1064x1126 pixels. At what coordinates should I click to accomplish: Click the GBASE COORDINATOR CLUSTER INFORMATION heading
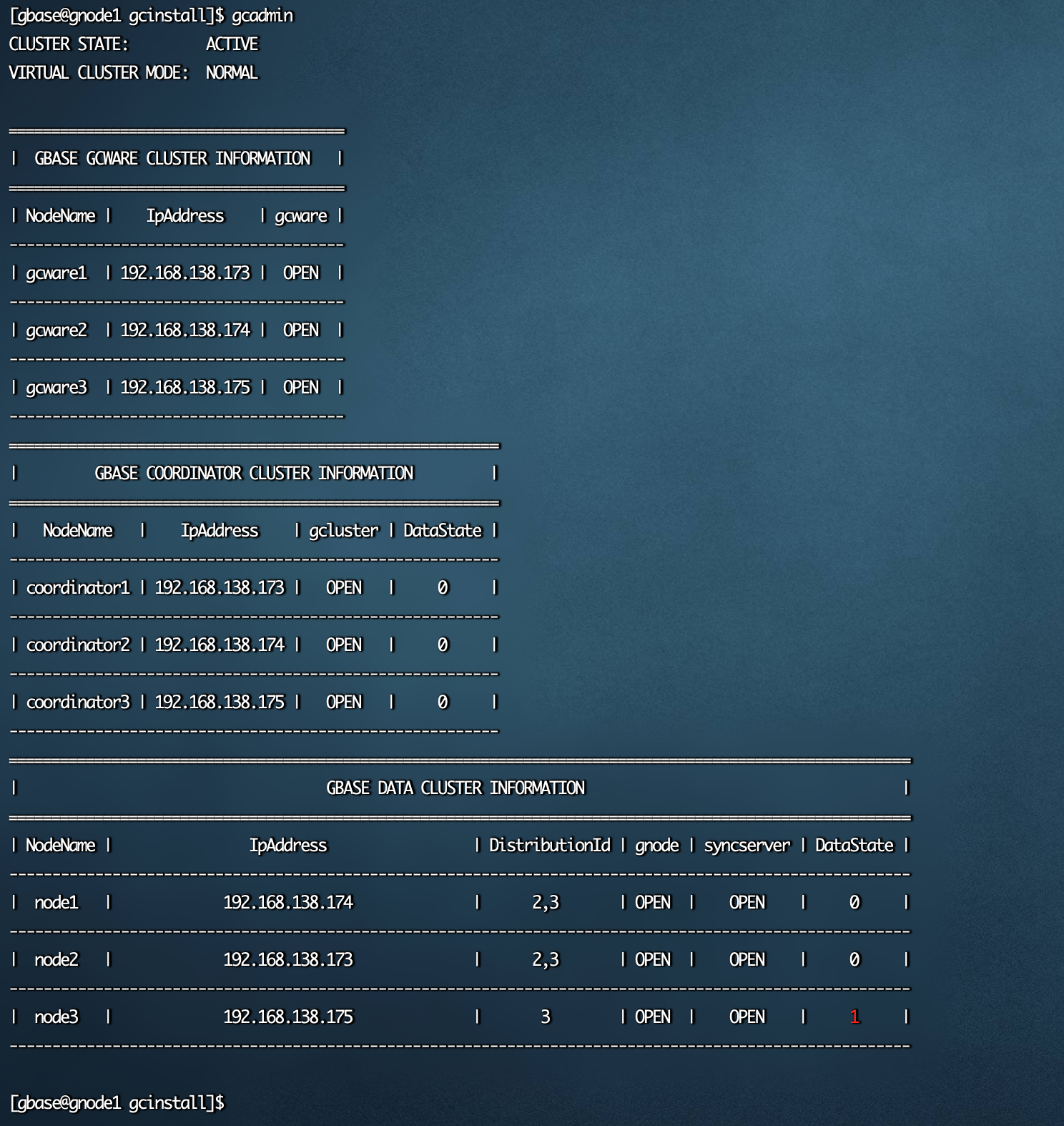click(254, 474)
